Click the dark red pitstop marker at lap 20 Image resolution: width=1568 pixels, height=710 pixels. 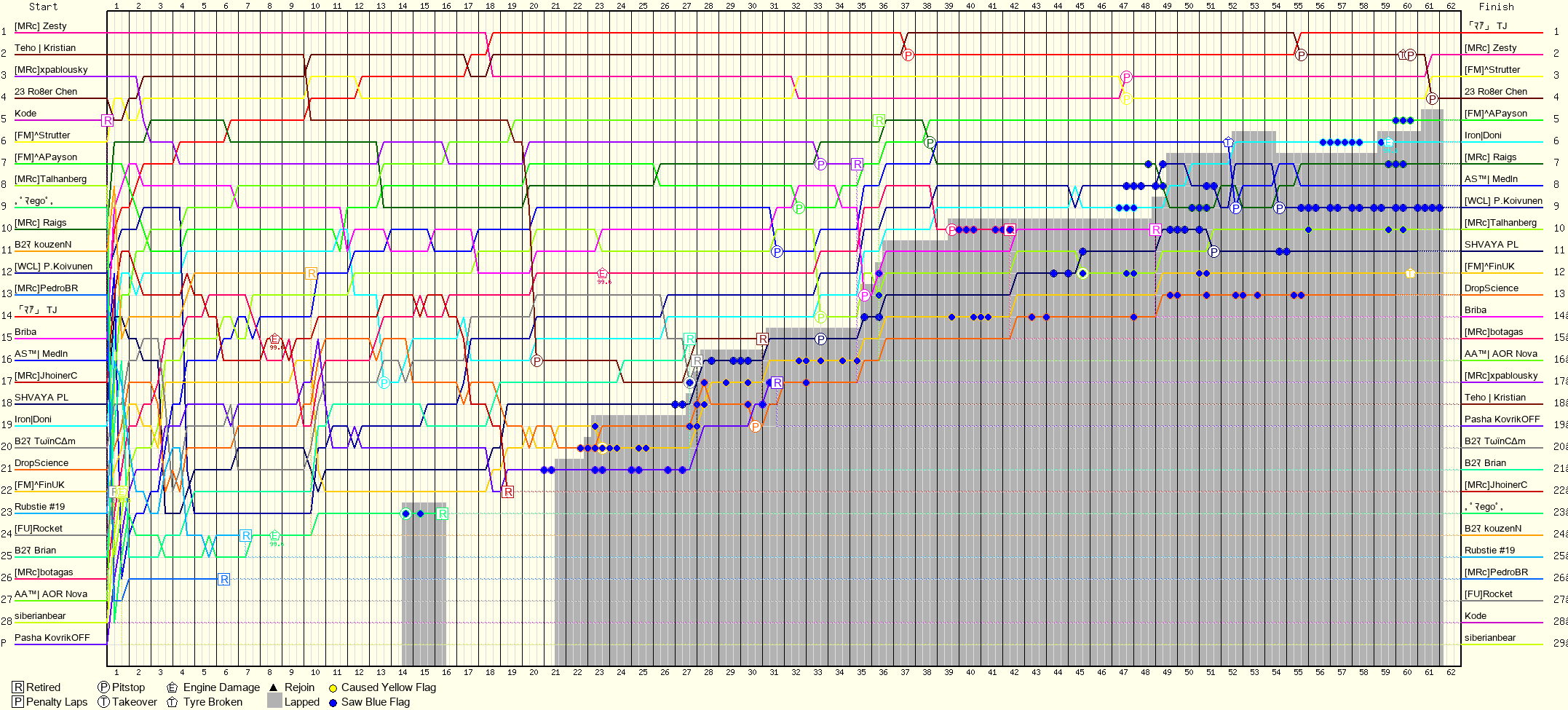pos(536,360)
